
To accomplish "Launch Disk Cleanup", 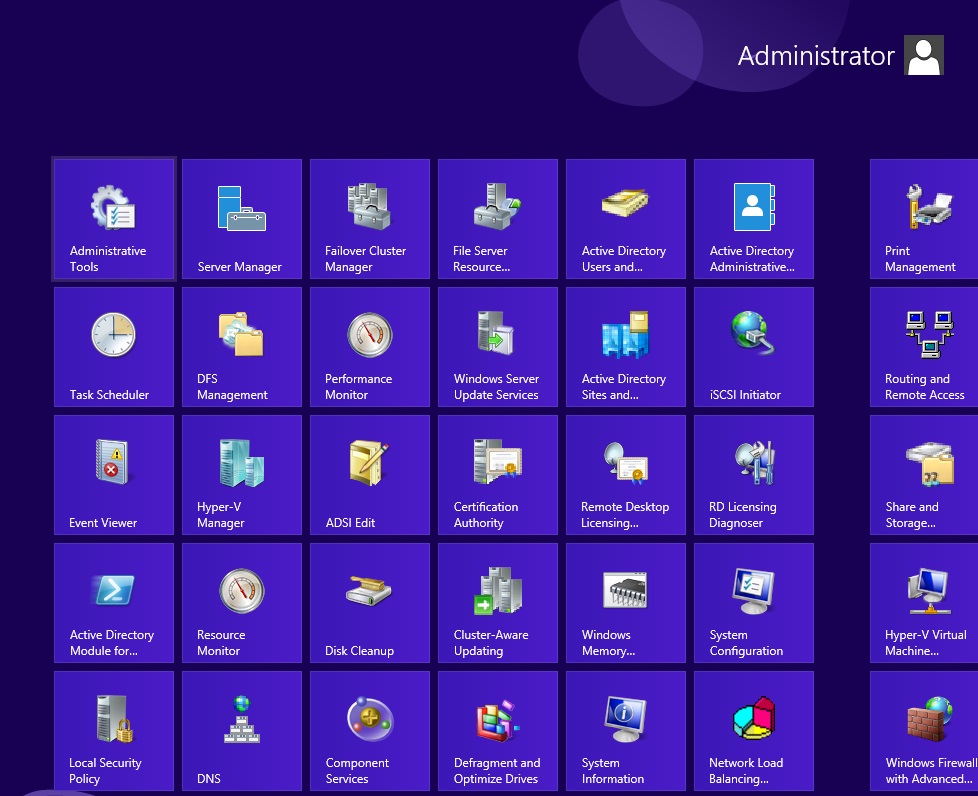I will 369,603.
